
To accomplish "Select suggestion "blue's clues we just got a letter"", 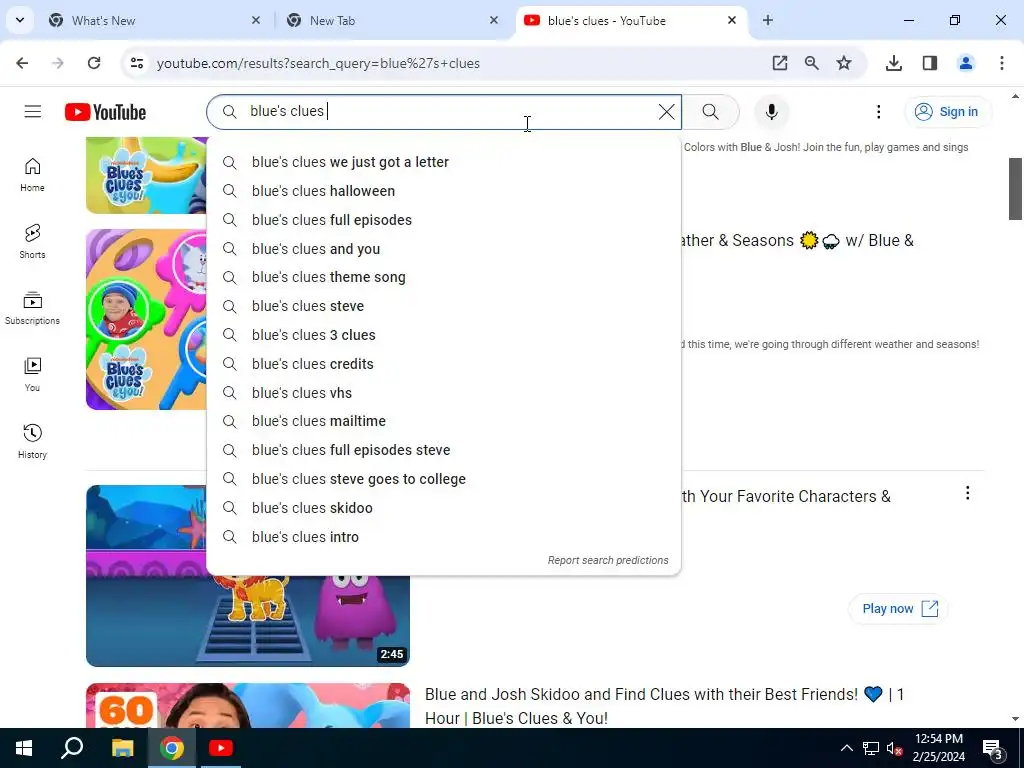I will pyautogui.click(x=444, y=162).
